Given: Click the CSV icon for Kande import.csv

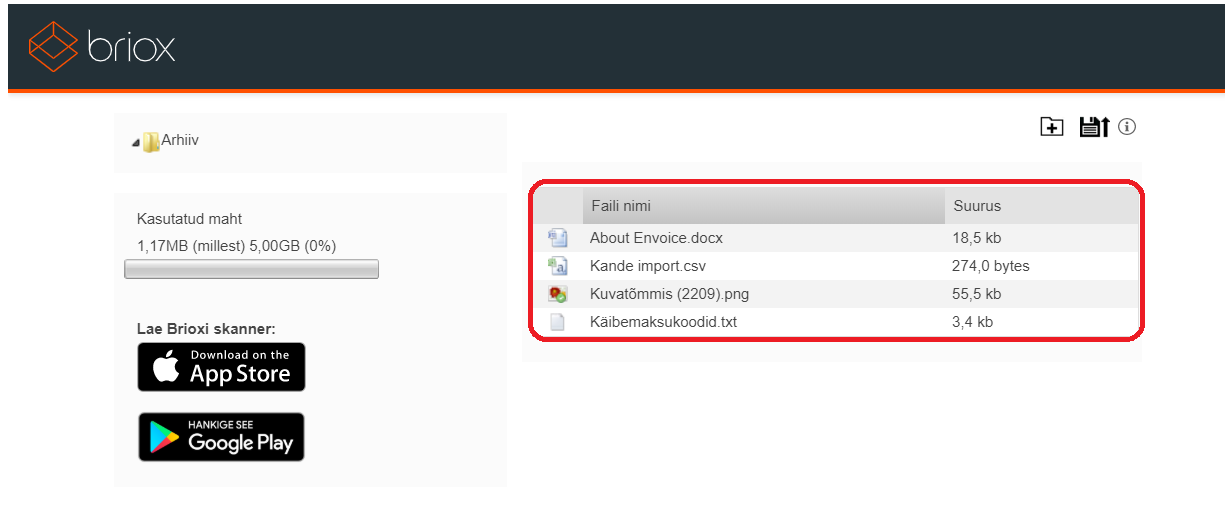Looking at the screenshot, I should click(x=557, y=266).
